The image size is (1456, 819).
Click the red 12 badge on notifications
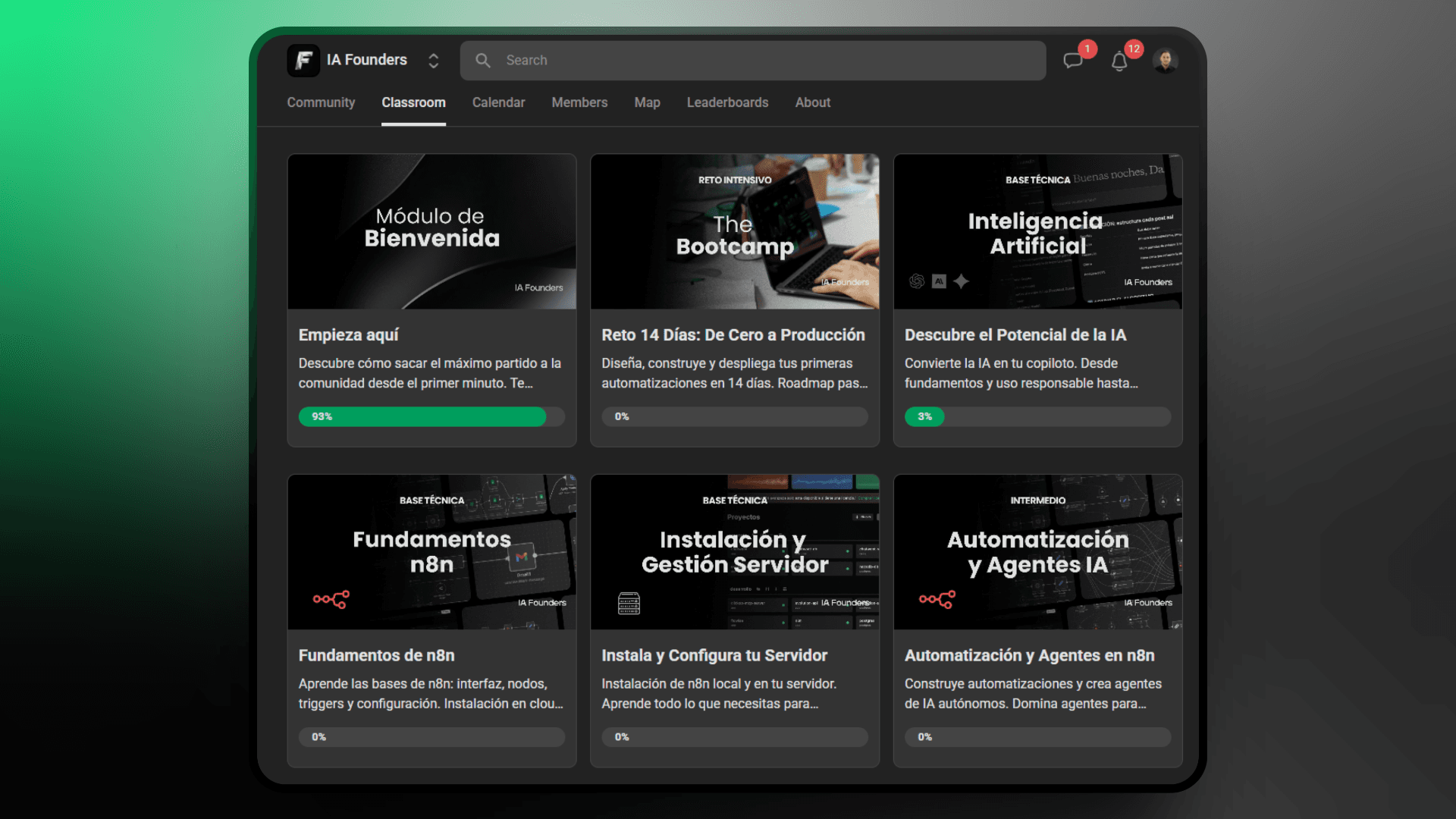(1134, 49)
